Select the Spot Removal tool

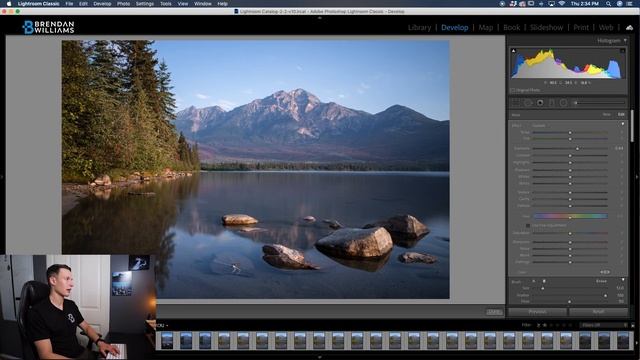tap(528, 103)
